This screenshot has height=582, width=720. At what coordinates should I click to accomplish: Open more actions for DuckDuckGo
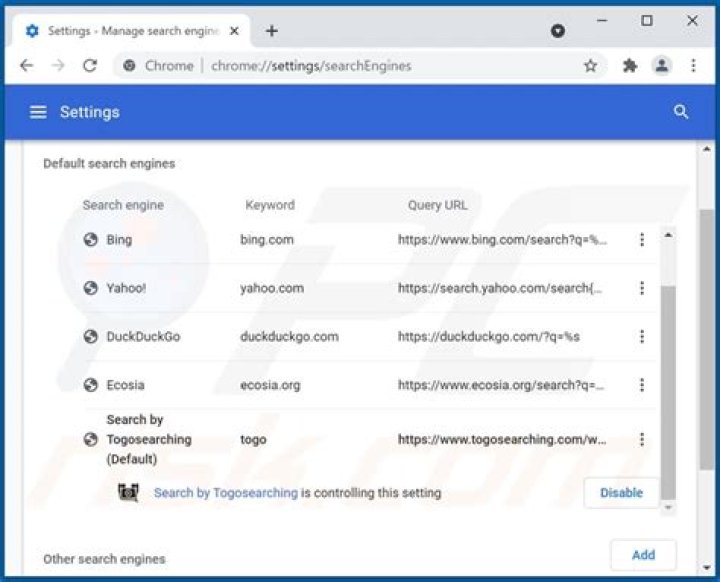[642, 337]
